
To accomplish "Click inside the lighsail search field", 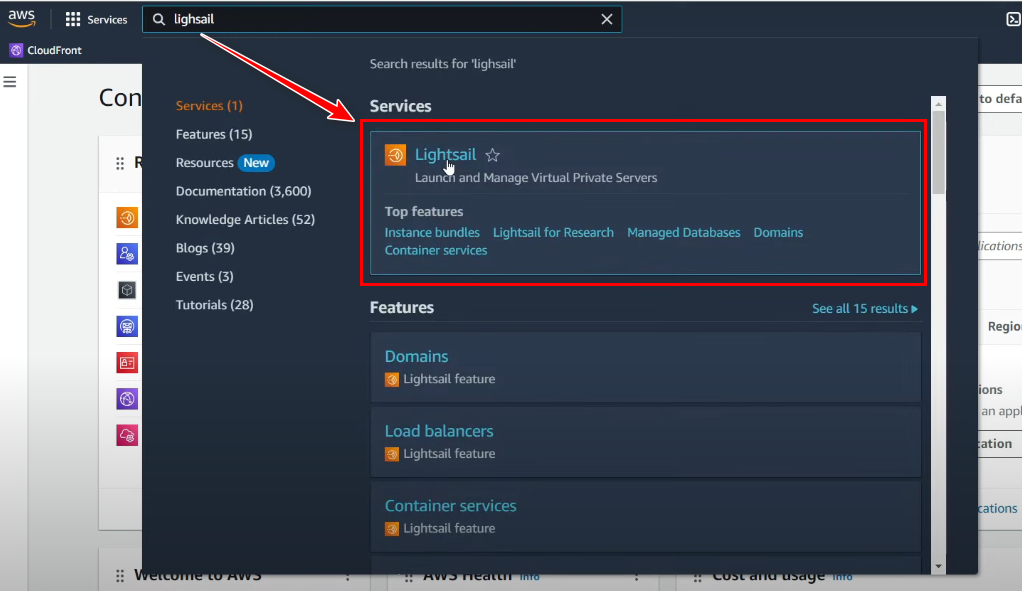I will (x=382, y=20).
